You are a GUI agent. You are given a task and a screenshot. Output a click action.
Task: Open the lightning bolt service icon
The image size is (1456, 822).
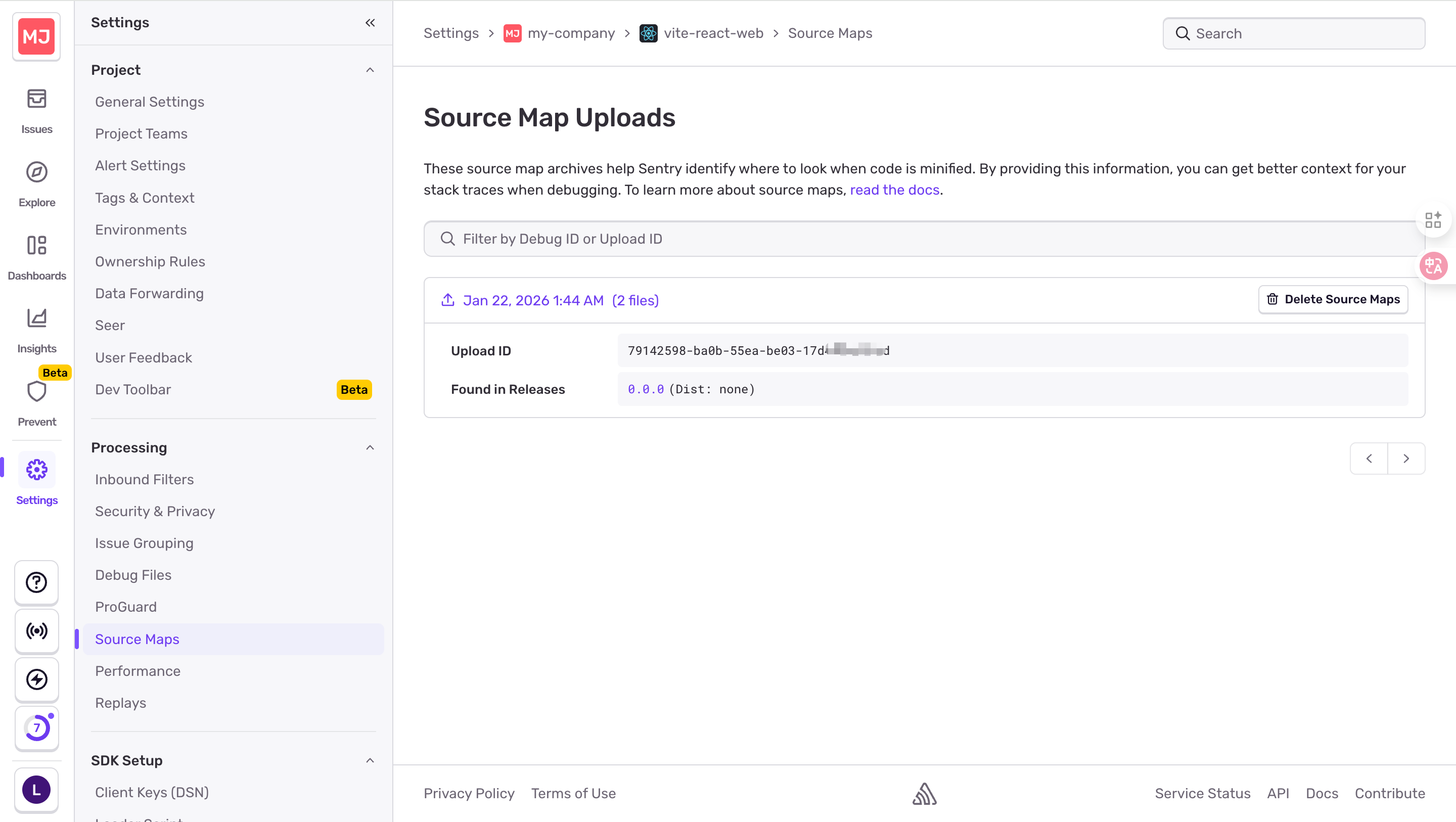click(x=37, y=679)
